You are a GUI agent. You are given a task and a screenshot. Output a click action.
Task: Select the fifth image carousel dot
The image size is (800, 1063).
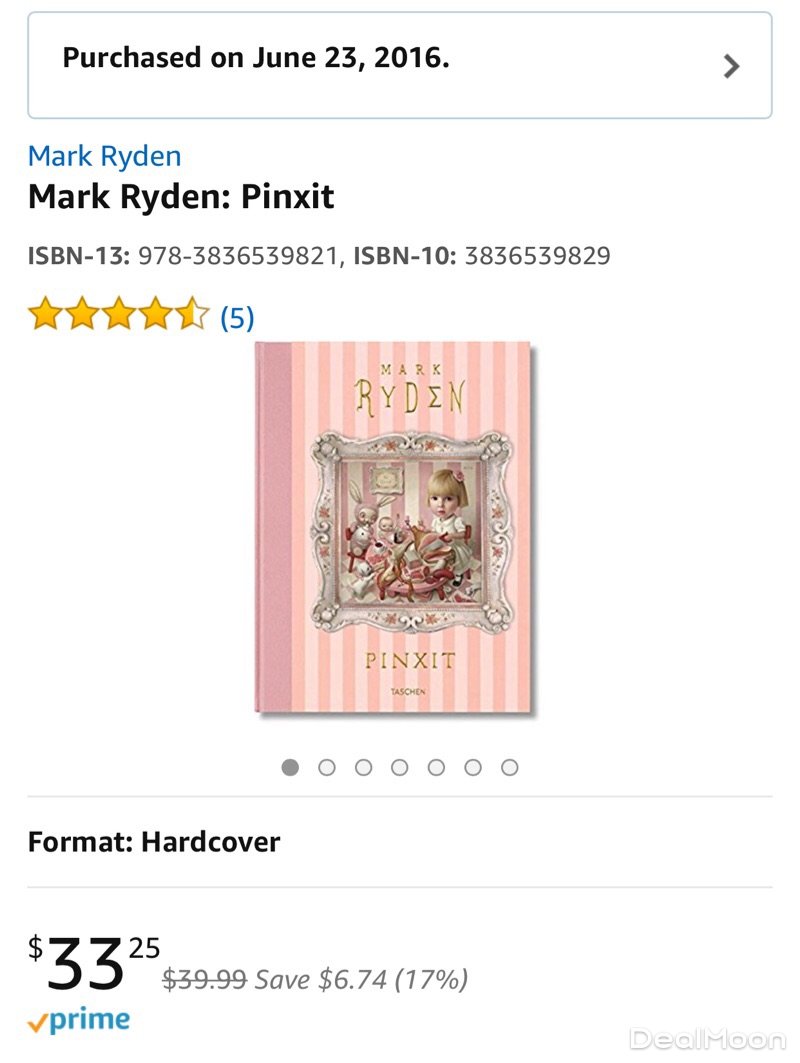[437, 768]
